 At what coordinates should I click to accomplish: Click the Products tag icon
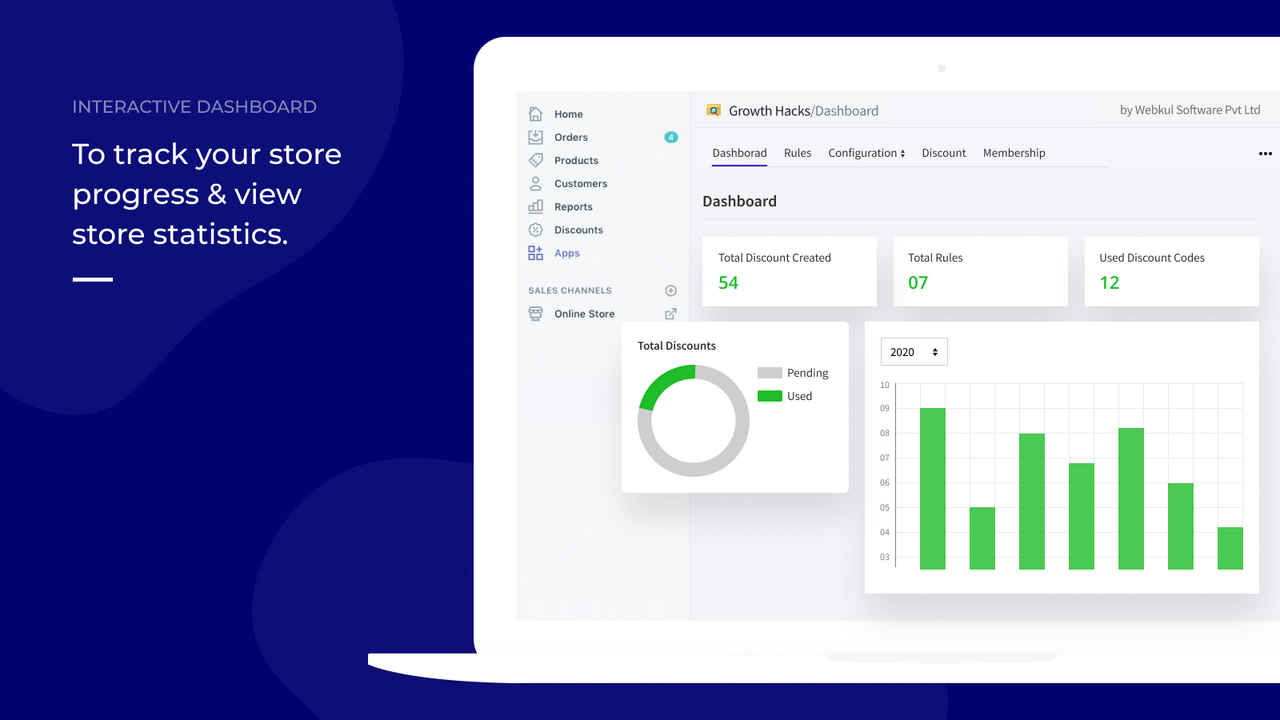(x=536, y=160)
